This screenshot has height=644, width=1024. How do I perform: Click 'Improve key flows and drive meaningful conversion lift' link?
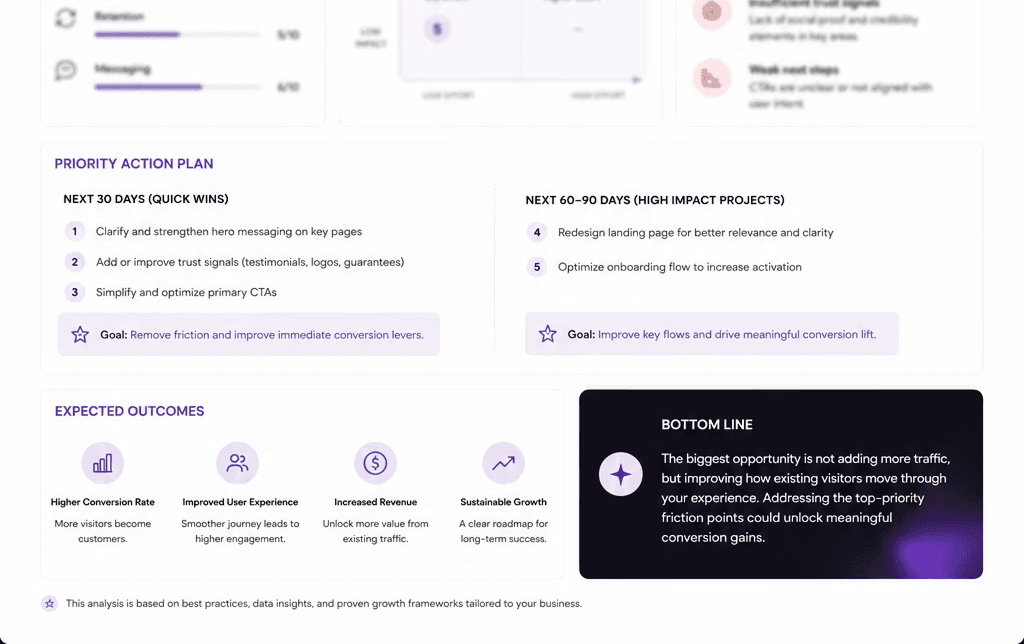coord(737,334)
